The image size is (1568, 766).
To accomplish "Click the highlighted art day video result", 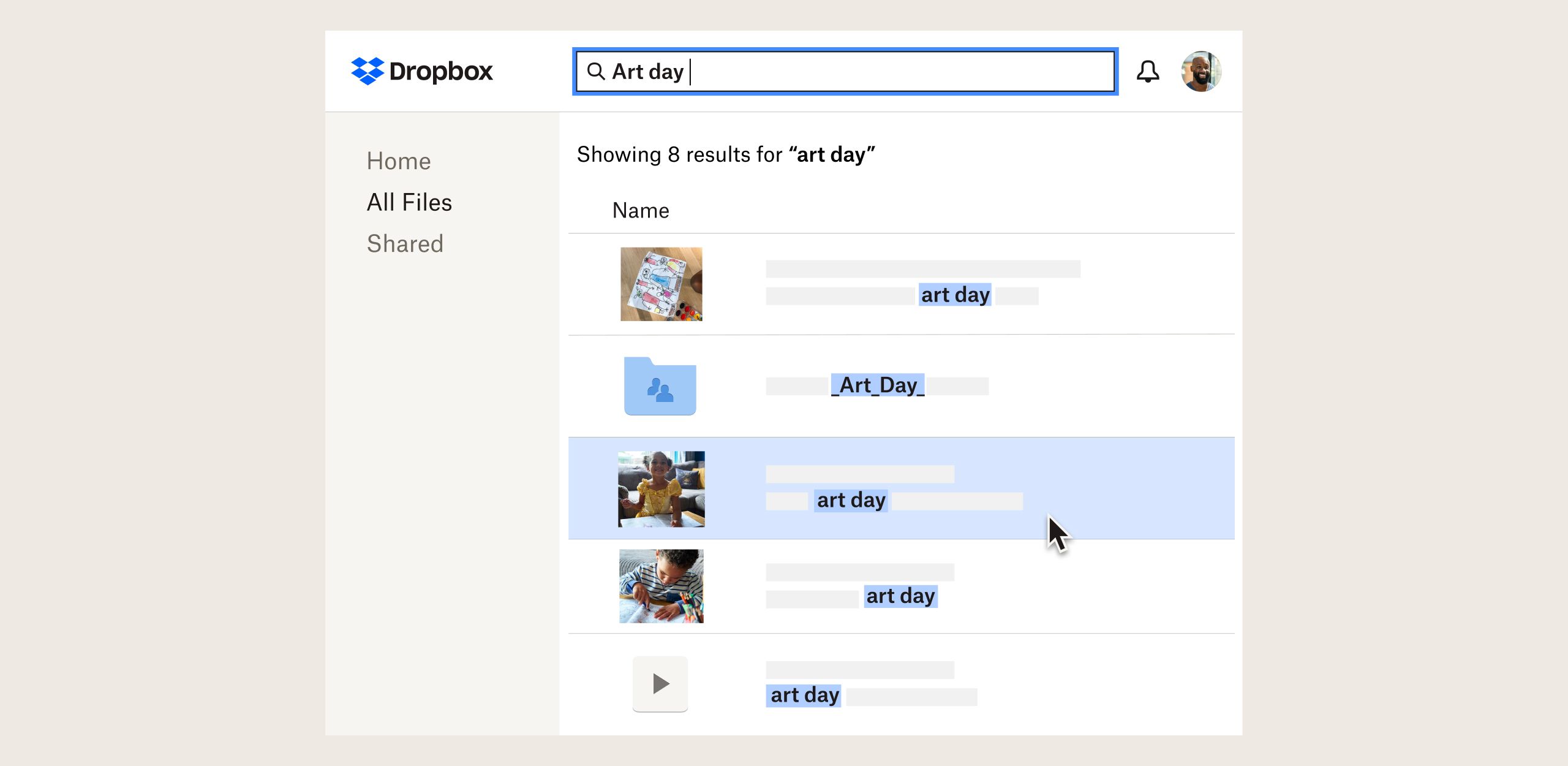I will point(901,489).
